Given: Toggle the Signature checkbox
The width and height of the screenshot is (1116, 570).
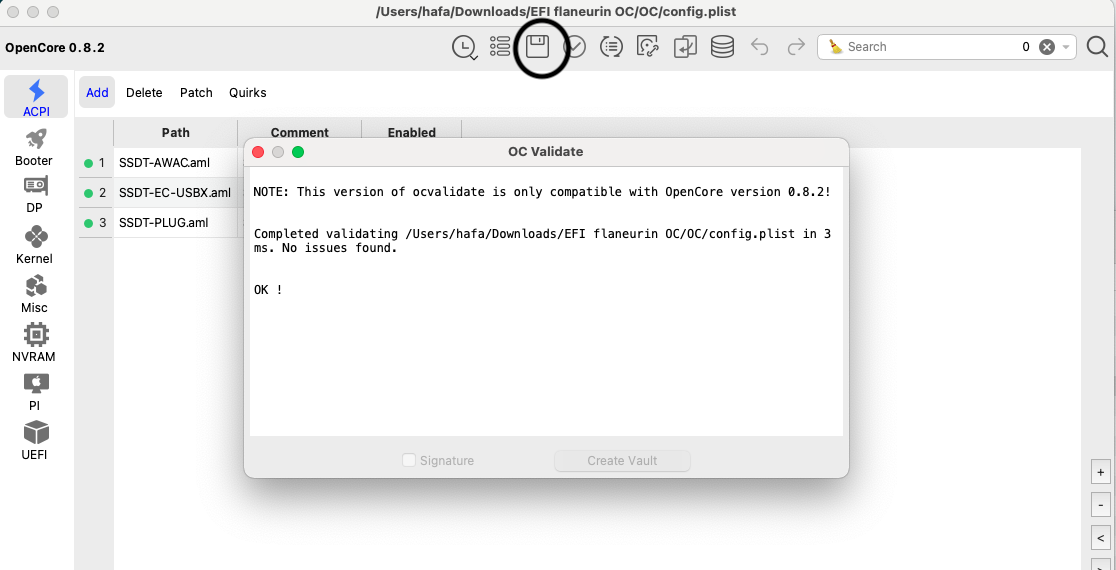Looking at the screenshot, I should [x=409, y=460].
